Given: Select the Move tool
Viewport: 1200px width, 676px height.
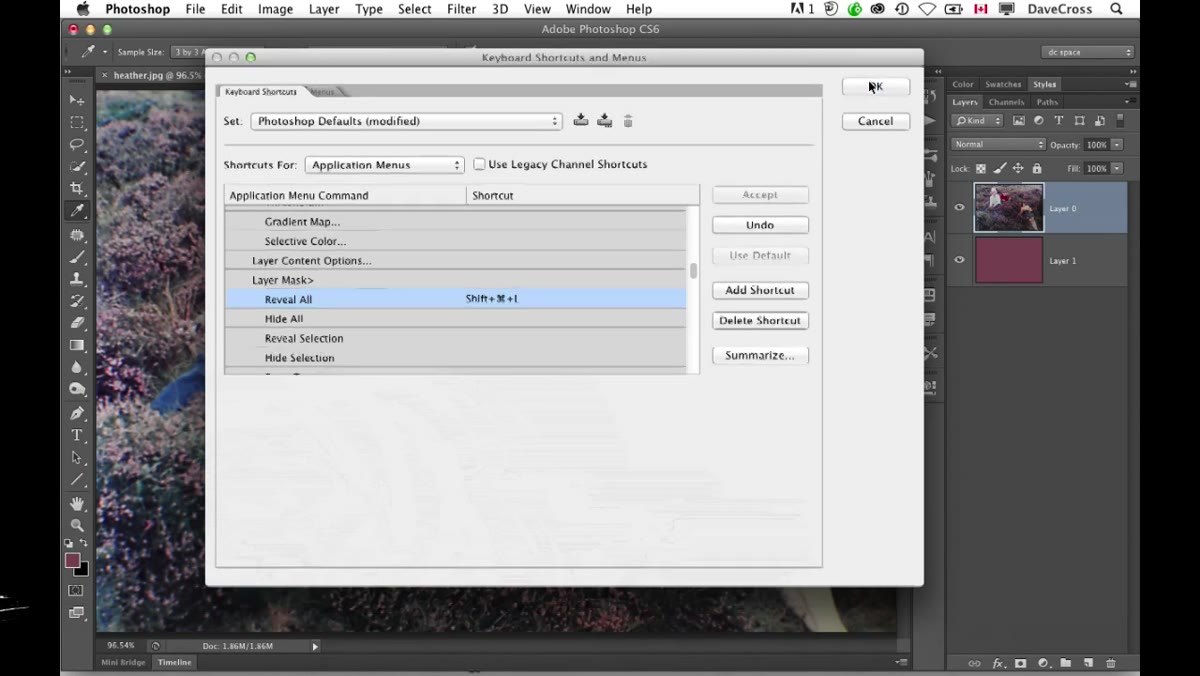Looking at the screenshot, I should [77, 100].
